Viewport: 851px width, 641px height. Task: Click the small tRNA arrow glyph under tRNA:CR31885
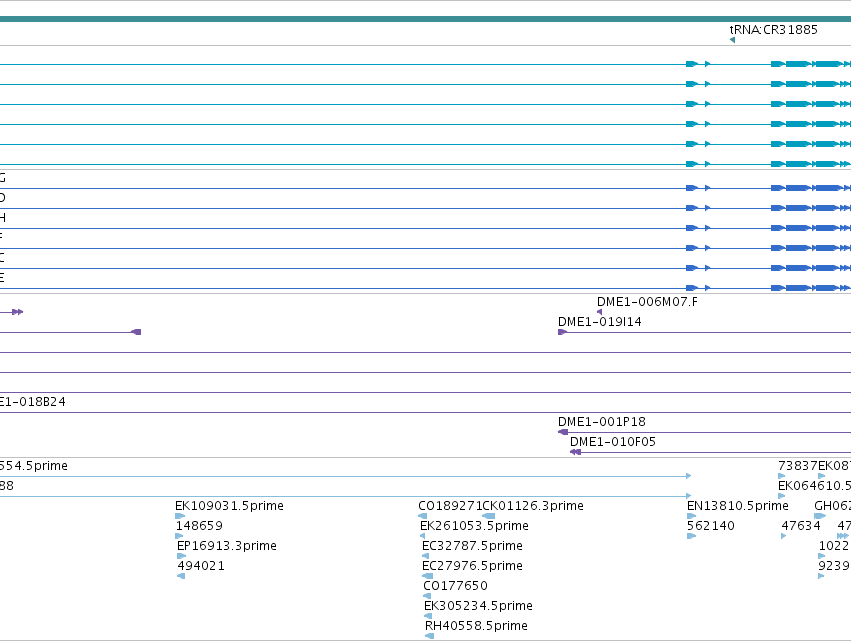[x=733, y=40]
